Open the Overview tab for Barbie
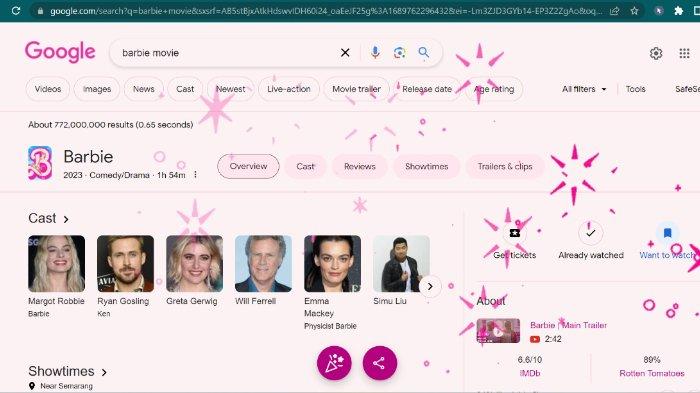The width and height of the screenshot is (700, 393). point(248,166)
